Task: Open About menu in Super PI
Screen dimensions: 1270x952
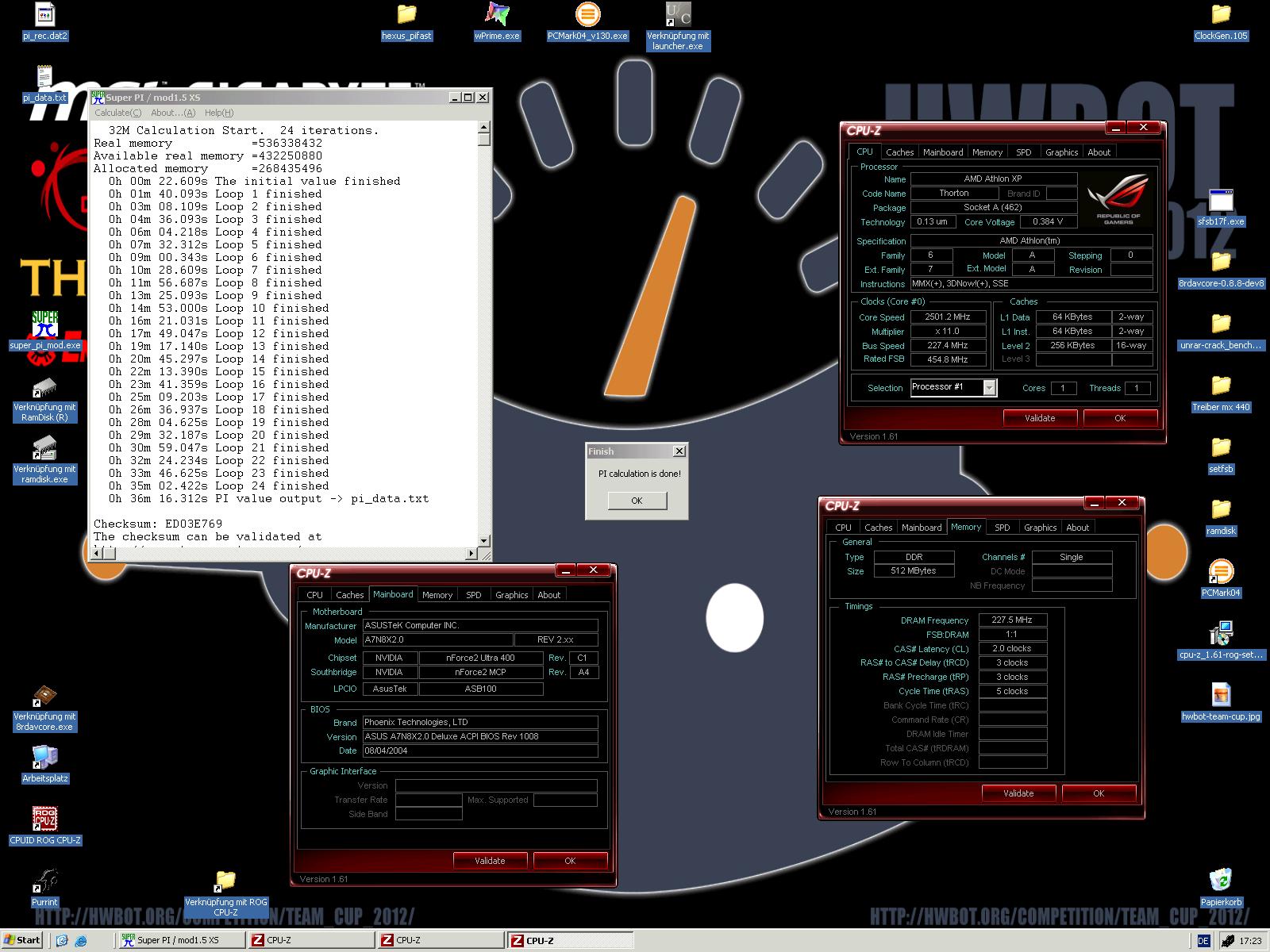Action: (173, 113)
